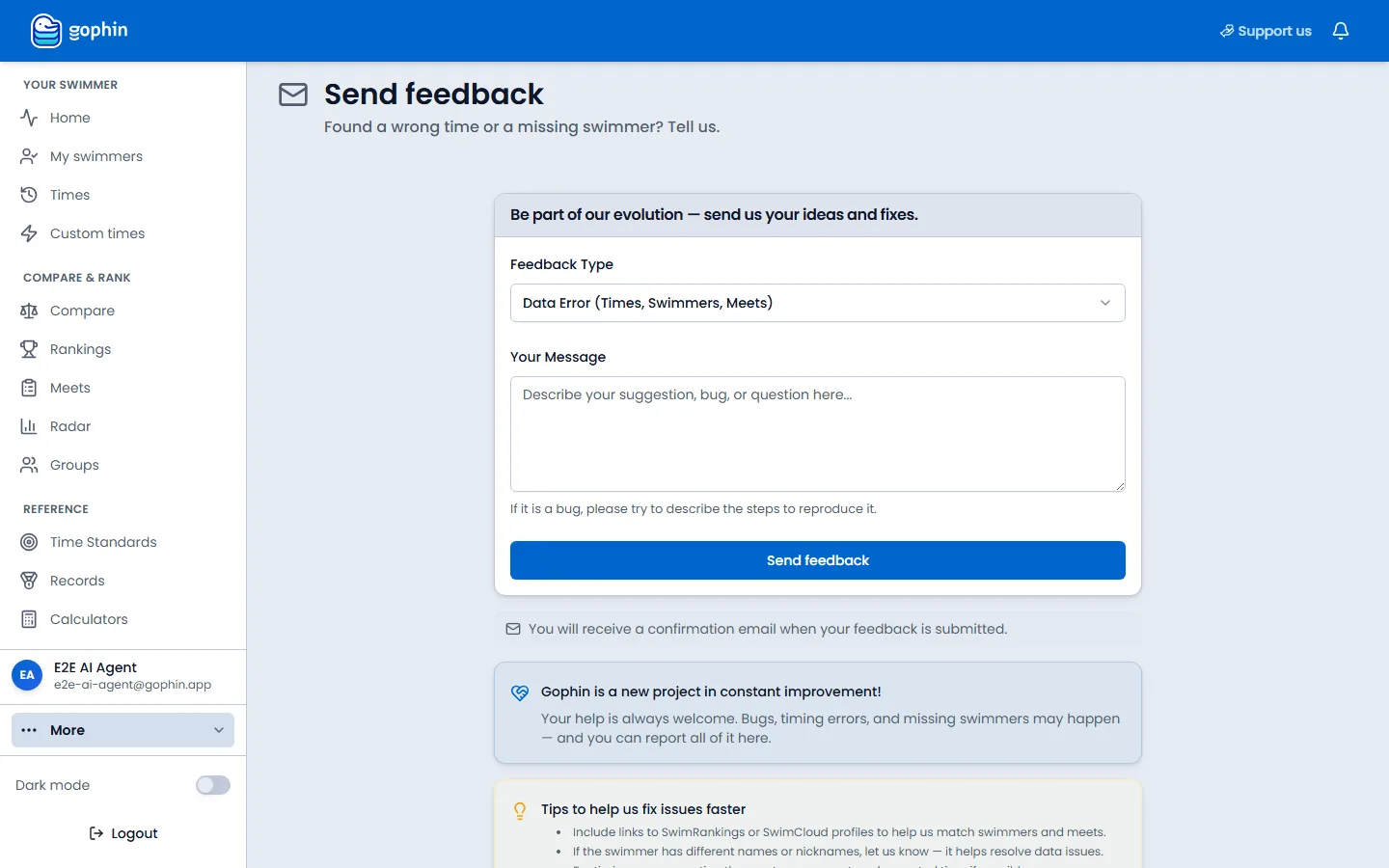
Task: Click the Rankings trophy icon
Action: (29, 349)
